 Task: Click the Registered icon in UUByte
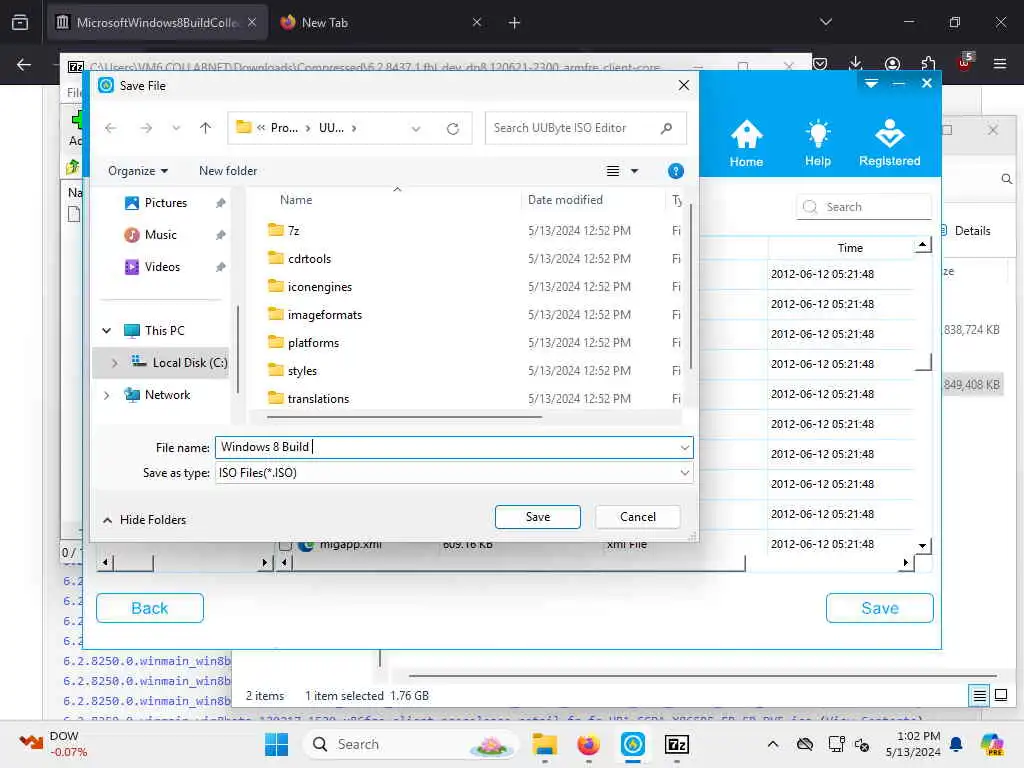tap(889, 143)
